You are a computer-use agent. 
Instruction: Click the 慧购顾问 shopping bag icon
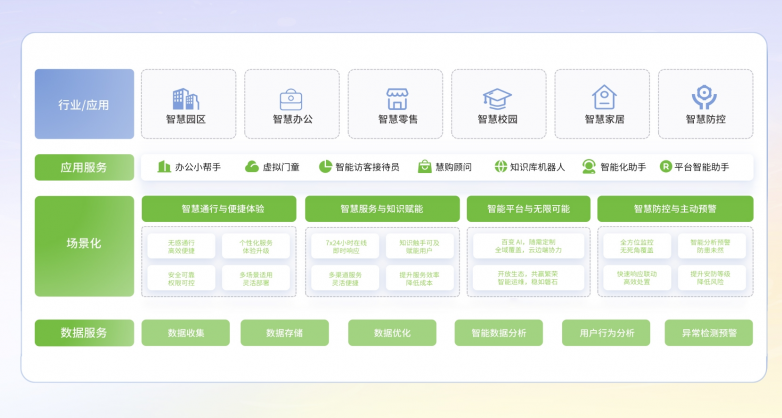click(424, 167)
